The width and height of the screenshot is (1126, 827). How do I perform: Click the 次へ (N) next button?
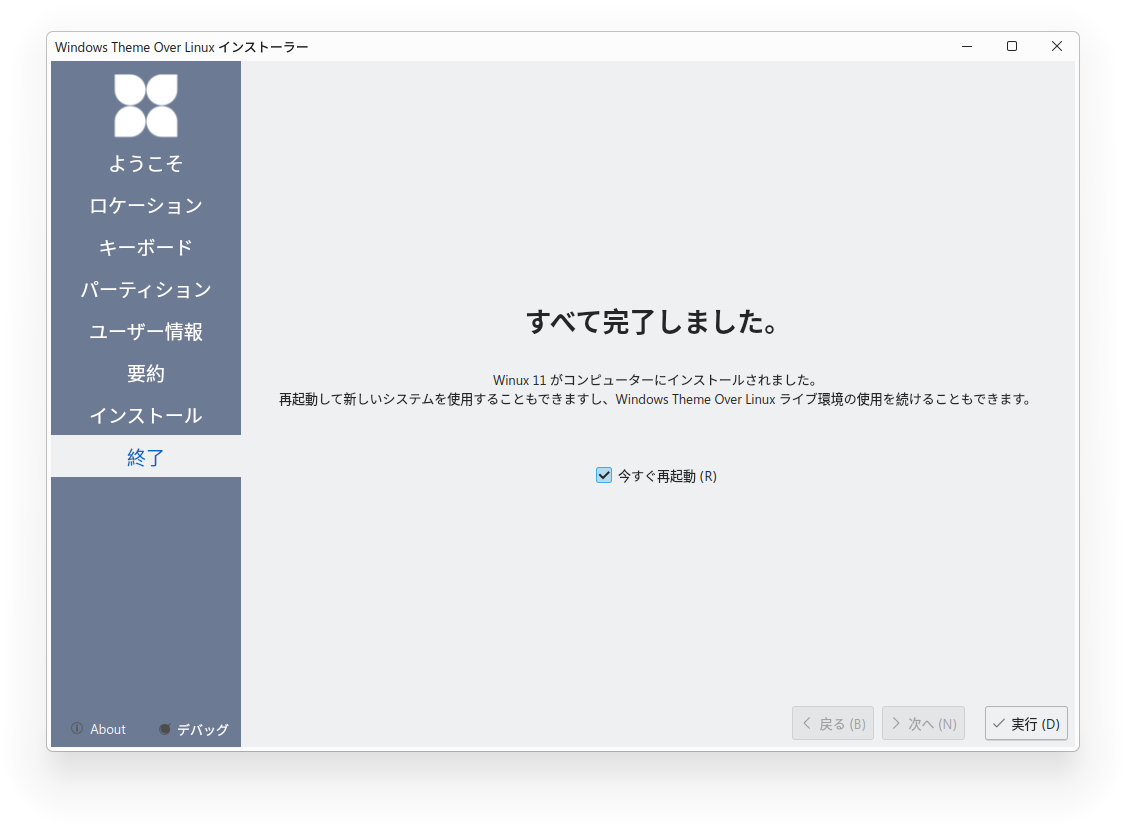tap(923, 724)
